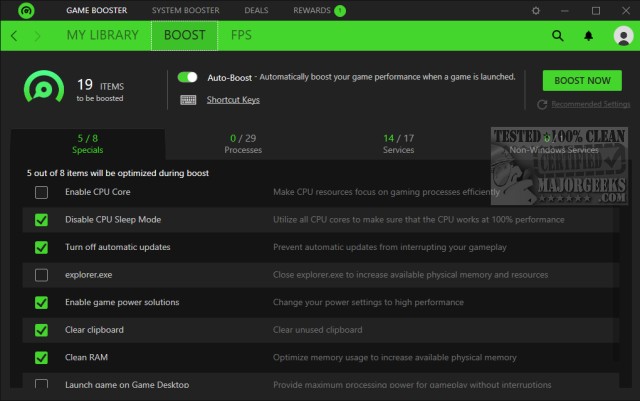
Task: Open the Processes 0/29 tab
Action: [243, 144]
